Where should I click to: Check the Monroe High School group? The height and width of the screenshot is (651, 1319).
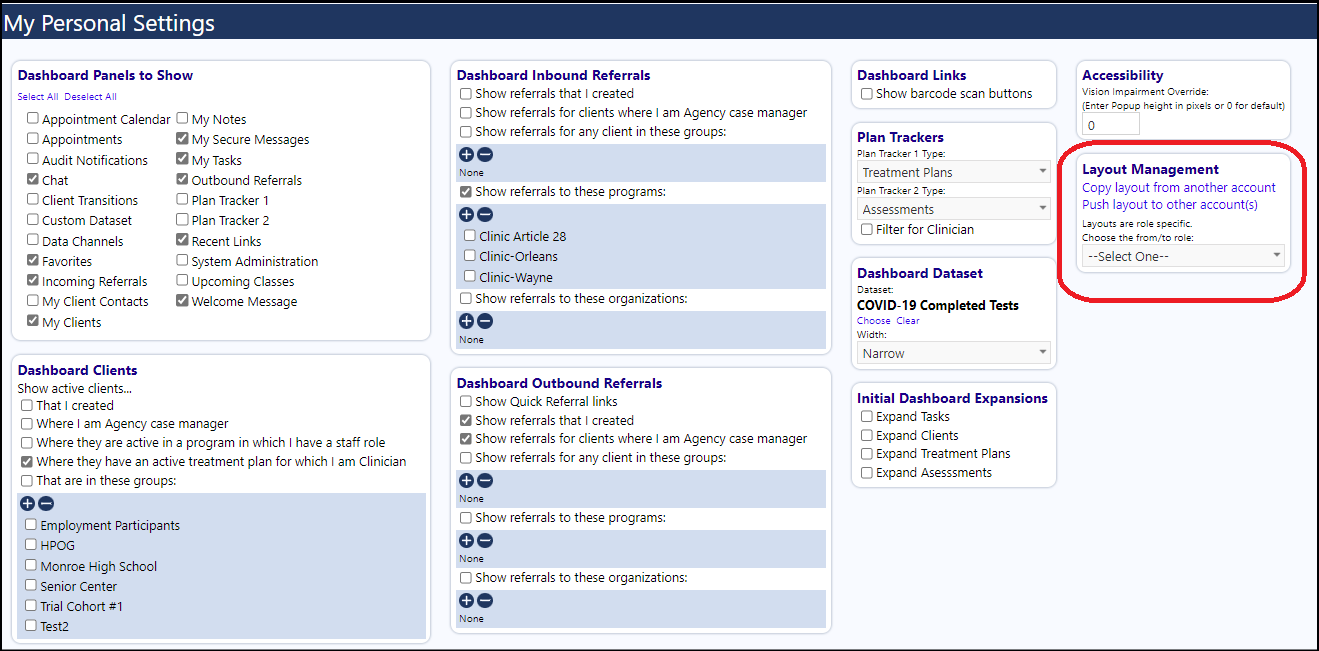click(x=31, y=566)
